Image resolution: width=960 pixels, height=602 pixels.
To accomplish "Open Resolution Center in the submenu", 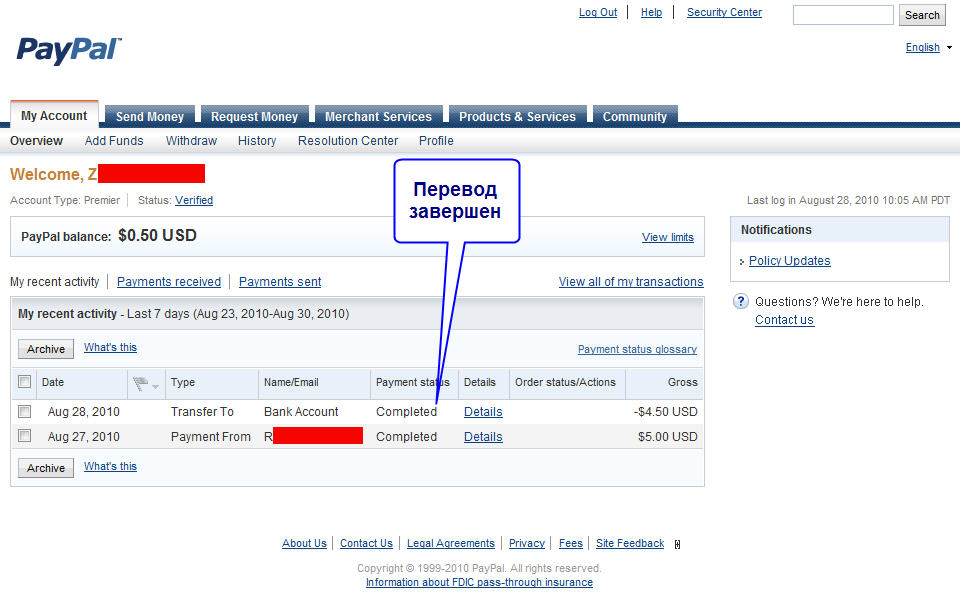I will 348,141.
